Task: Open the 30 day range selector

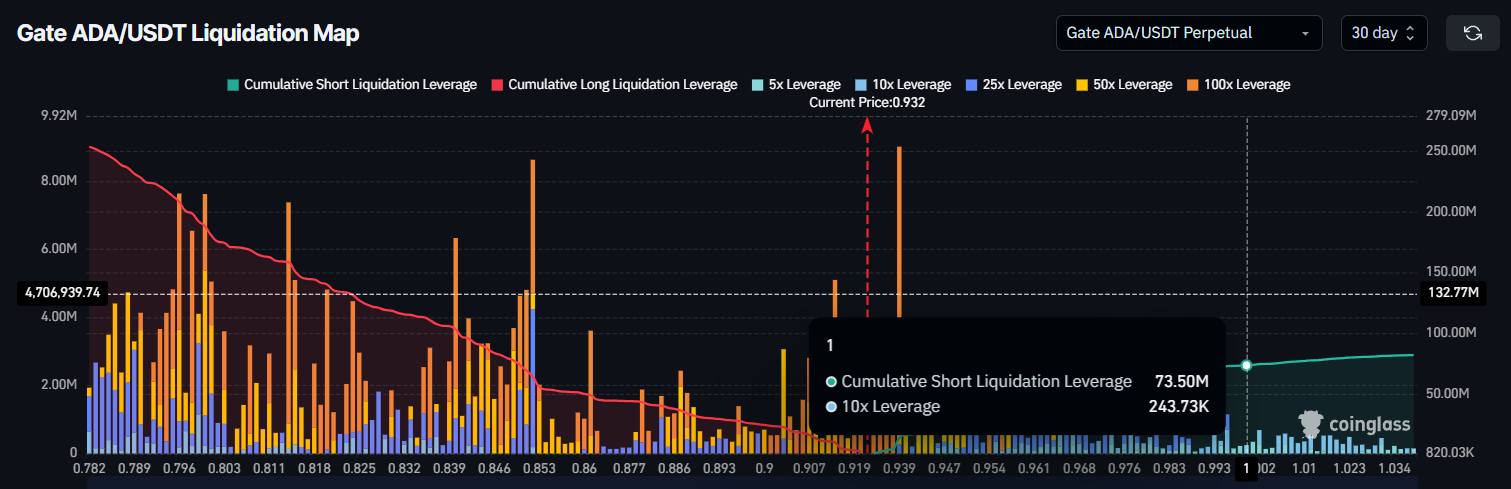Action: [1384, 33]
